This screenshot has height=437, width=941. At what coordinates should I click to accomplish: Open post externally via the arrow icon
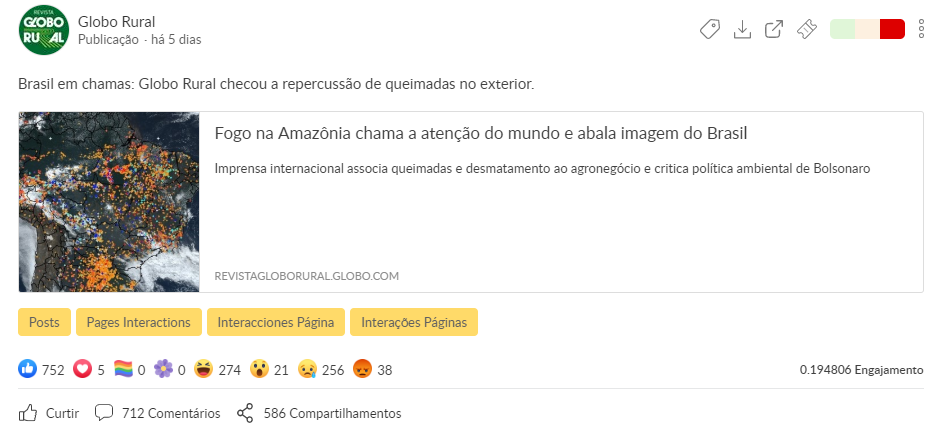point(774,30)
